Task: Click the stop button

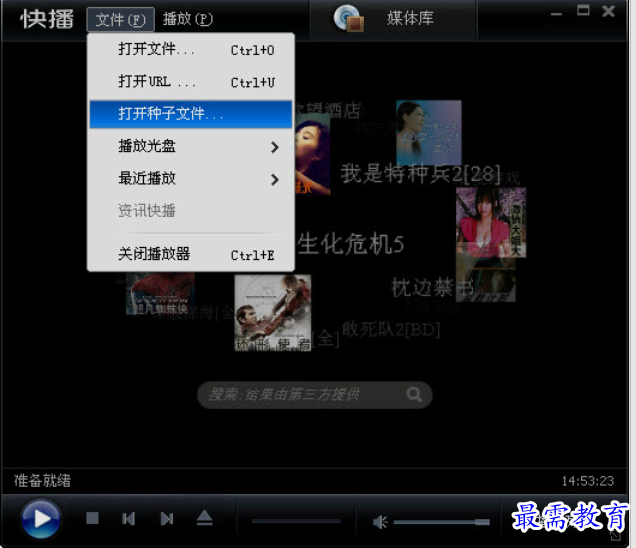Action: point(92,518)
